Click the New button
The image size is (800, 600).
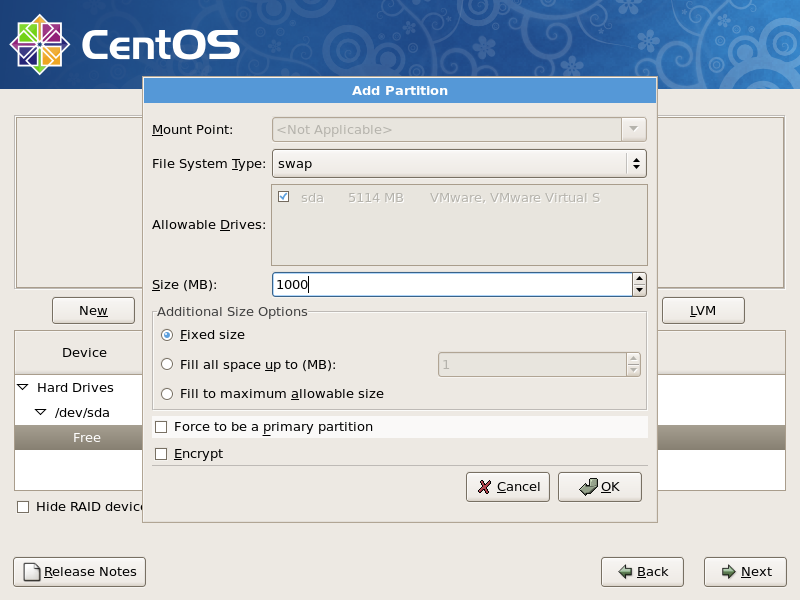pos(93,311)
